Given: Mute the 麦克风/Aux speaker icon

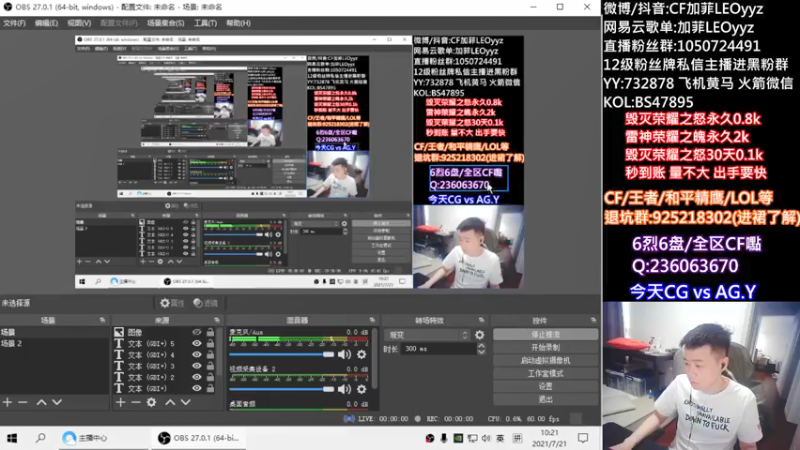Looking at the screenshot, I should pos(344,354).
